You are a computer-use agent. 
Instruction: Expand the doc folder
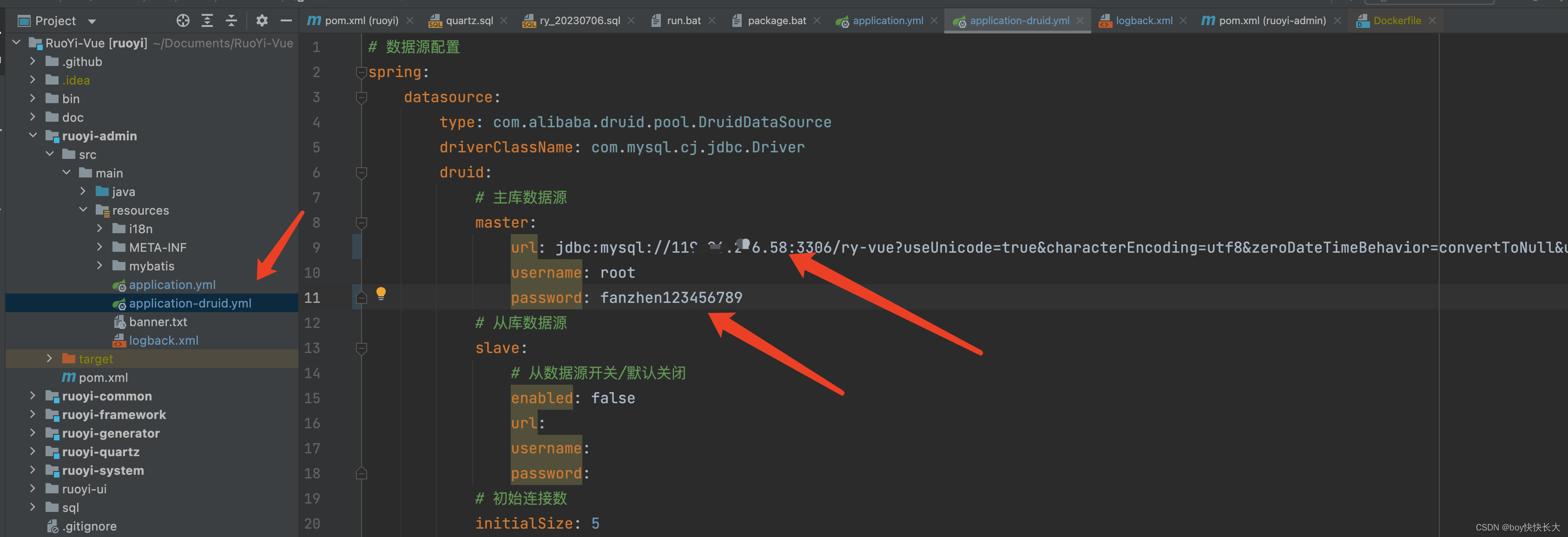pyautogui.click(x=33, y=117)
